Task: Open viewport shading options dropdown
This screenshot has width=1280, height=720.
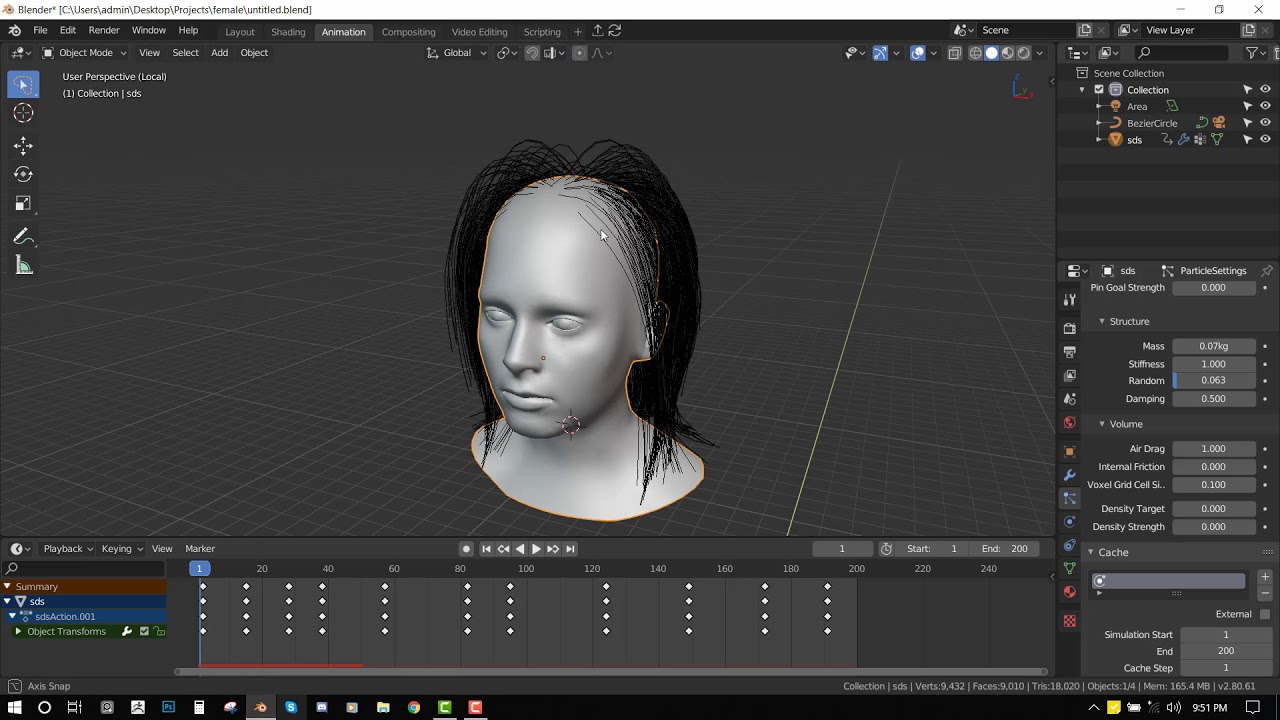Action: click(1041, 53)
